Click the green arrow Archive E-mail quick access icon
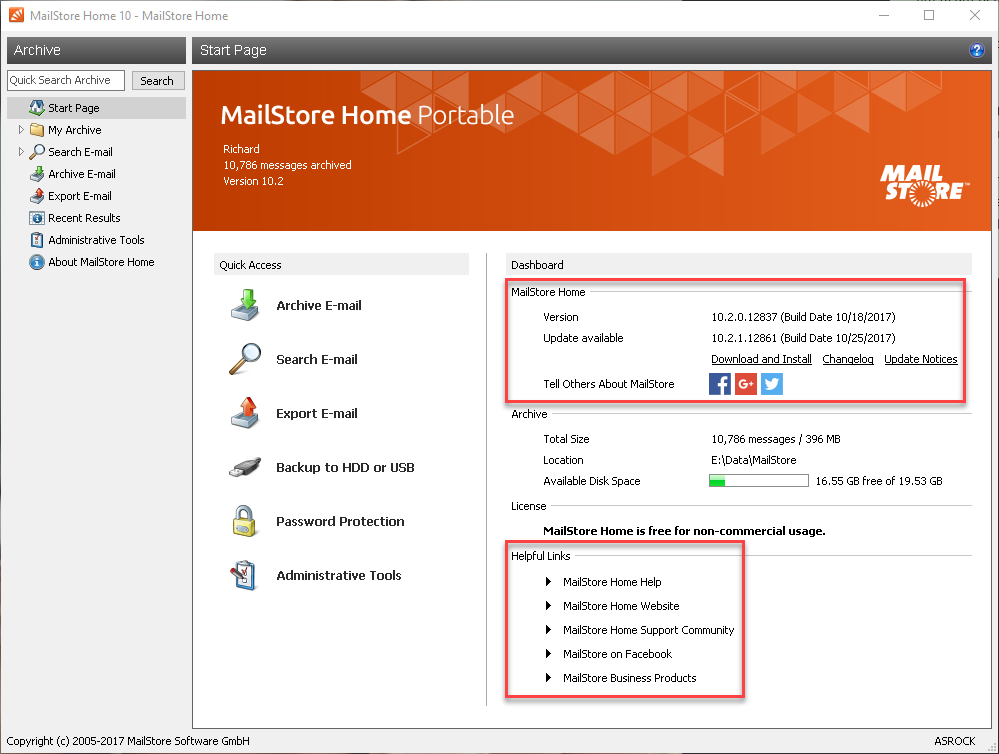 (245, 305)
